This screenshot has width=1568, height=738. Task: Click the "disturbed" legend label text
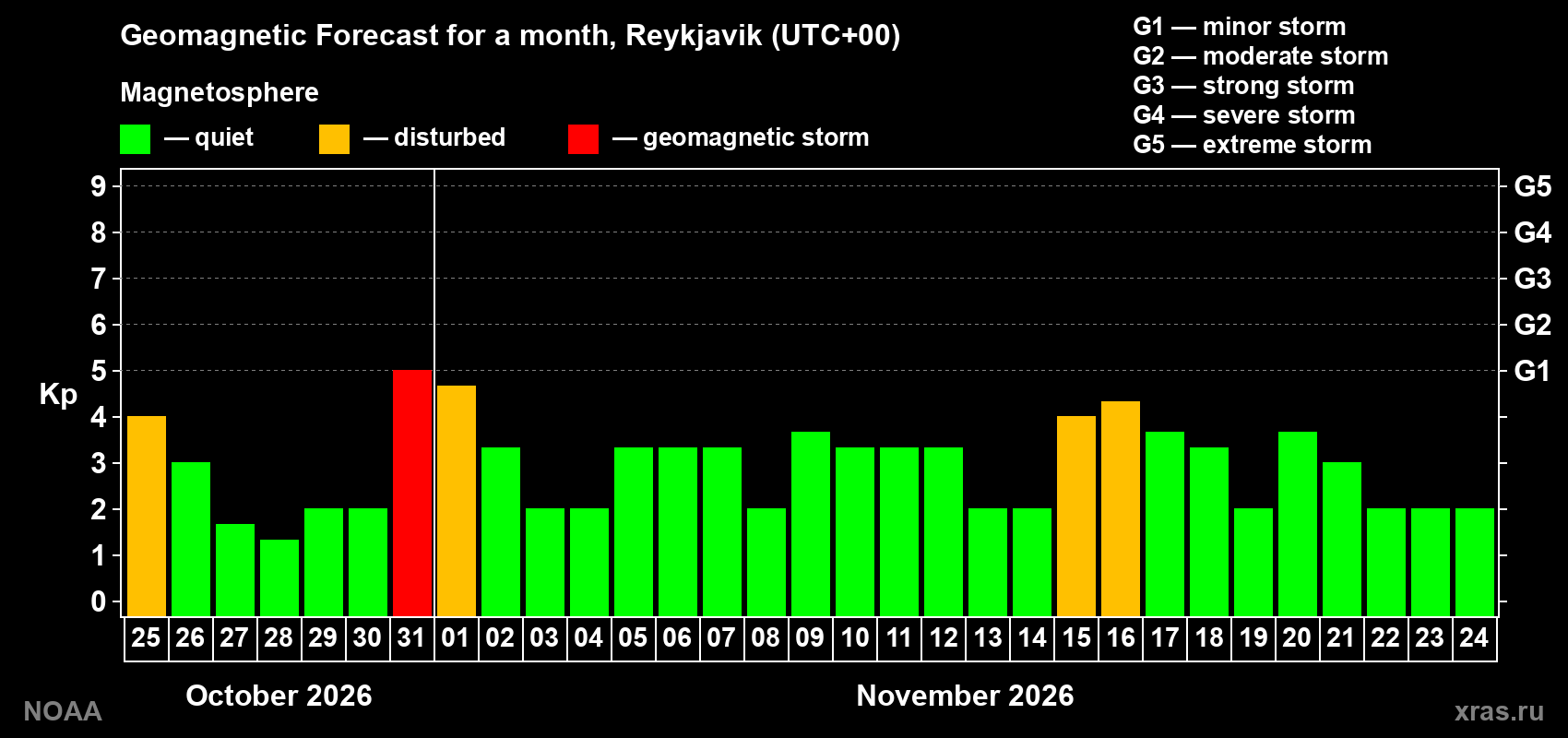pyautogui.click(x=449, y=137)
